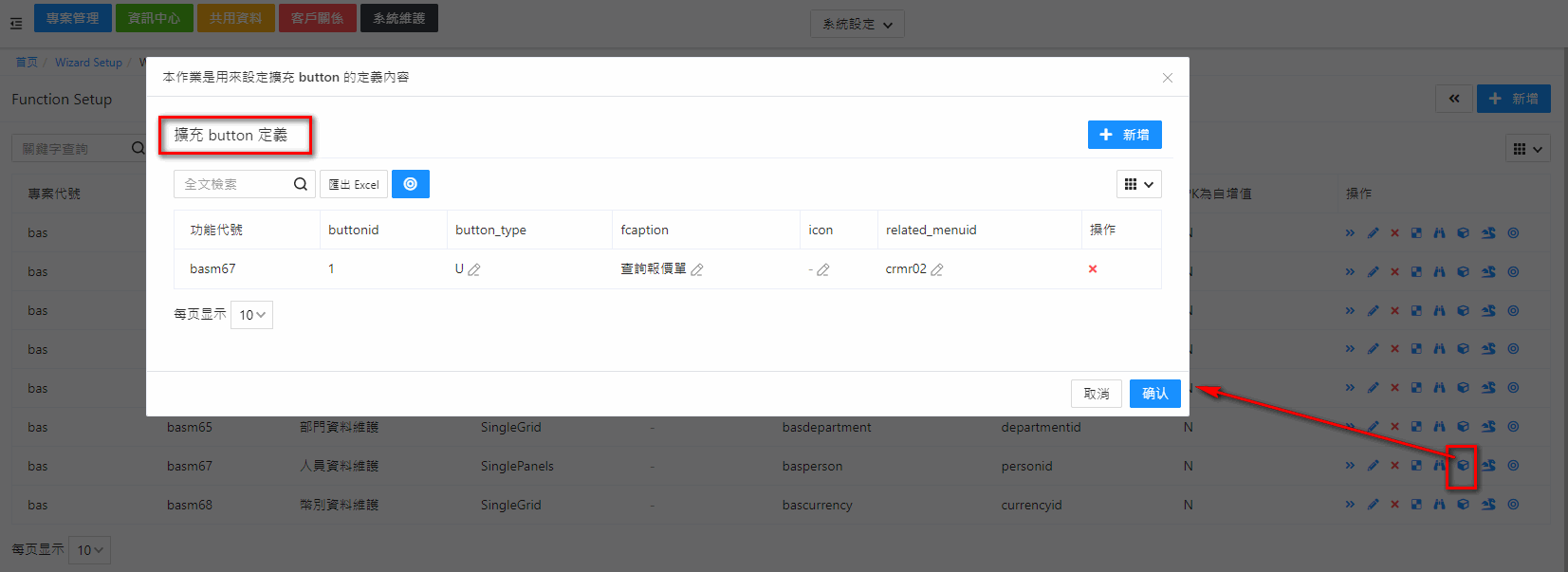
Task: Click the blue circular target button
Action: (411, 184)
